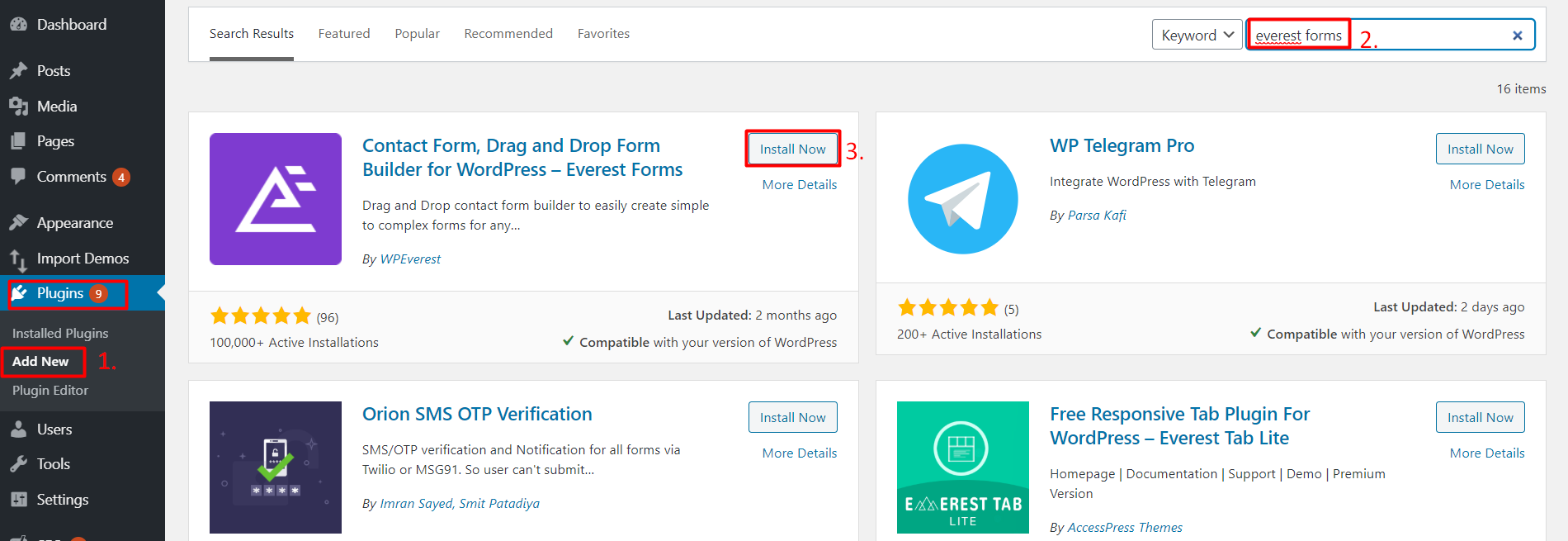Open the Appearance menu label
Screen dimensions: 1568x541
point(75,223)
